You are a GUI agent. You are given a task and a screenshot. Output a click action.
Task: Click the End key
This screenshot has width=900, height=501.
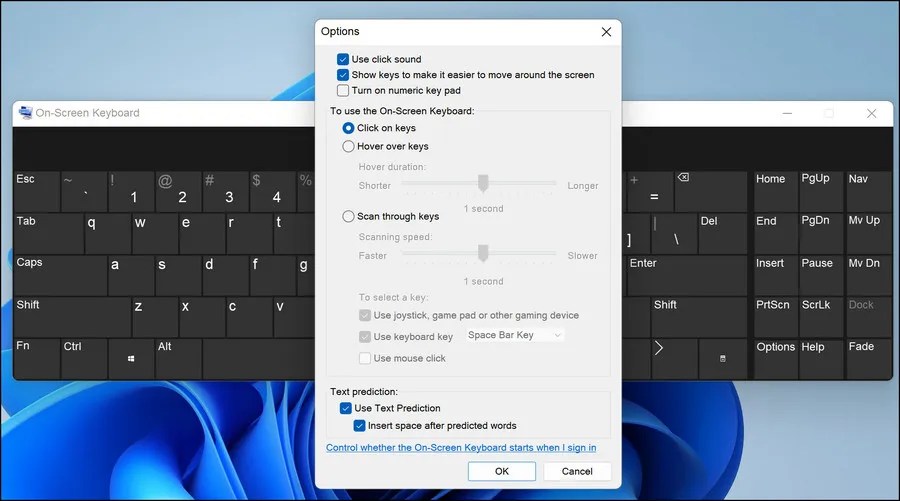(x=775, y=233)
